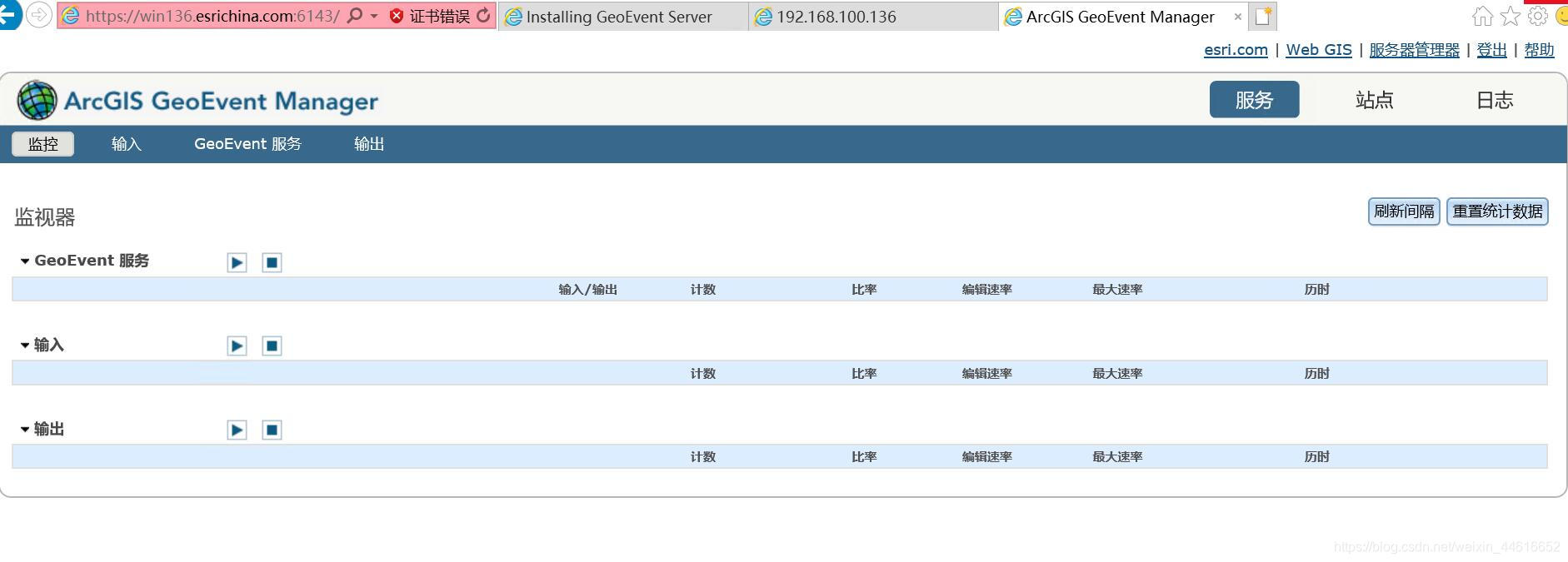Open browser tools gear icon

click(1538, 17)
